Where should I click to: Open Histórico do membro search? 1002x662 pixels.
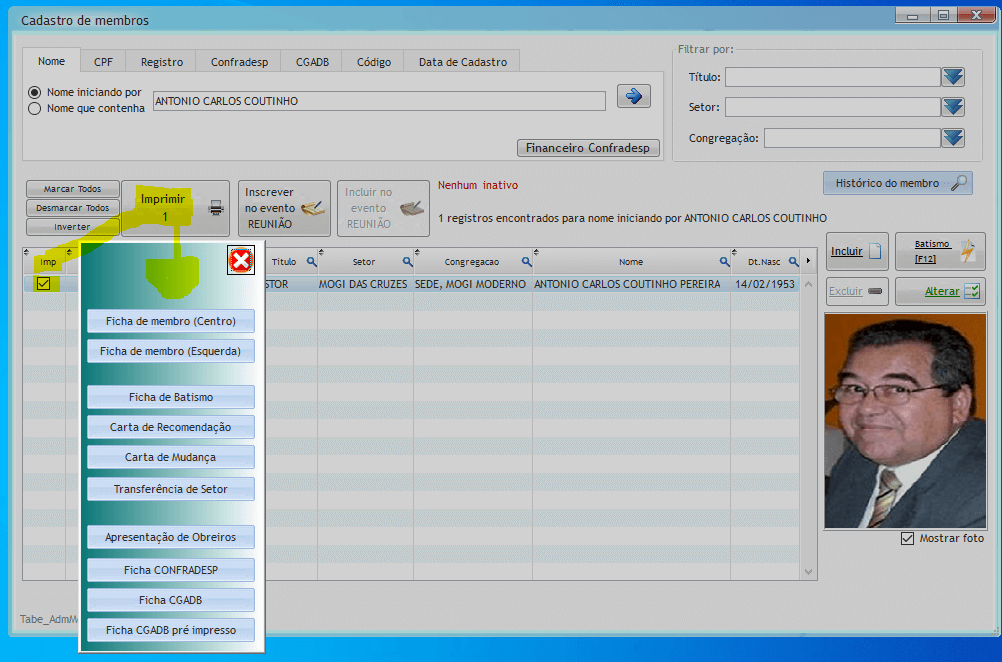[x=897, y=183]
